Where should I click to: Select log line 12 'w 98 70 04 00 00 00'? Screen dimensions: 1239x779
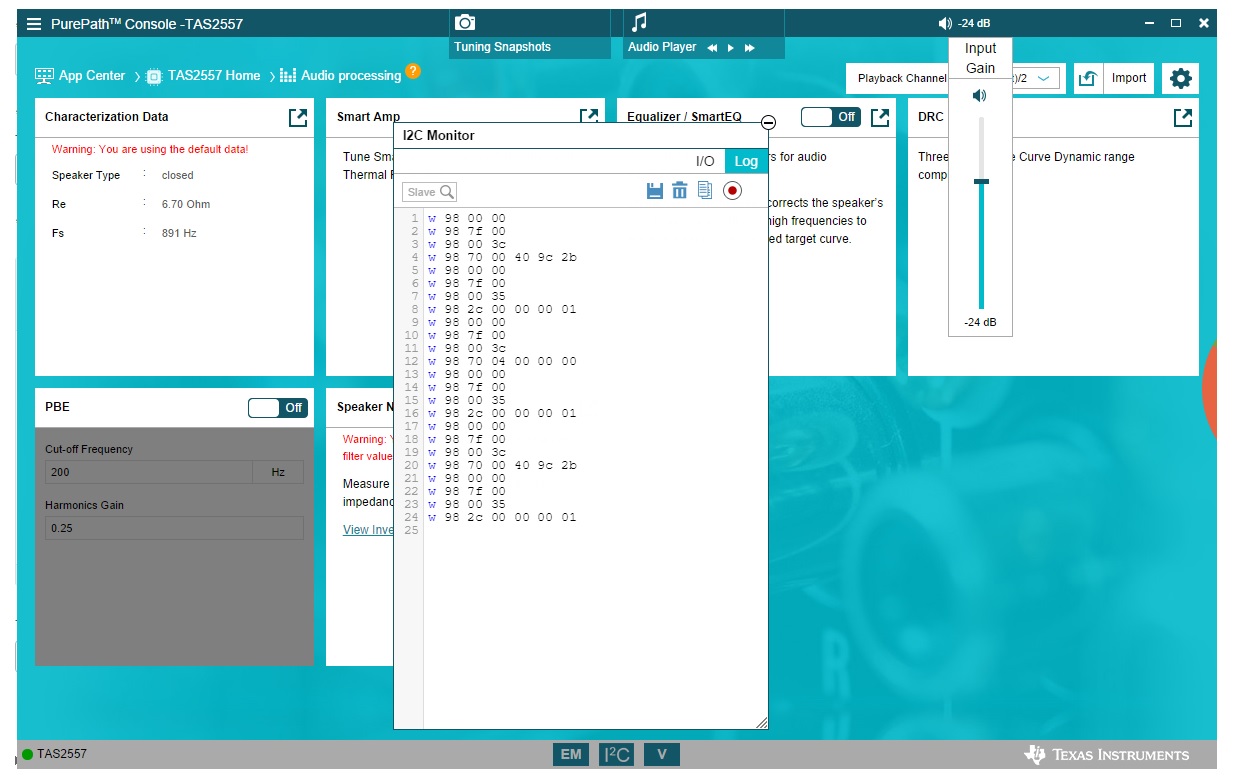502,361
